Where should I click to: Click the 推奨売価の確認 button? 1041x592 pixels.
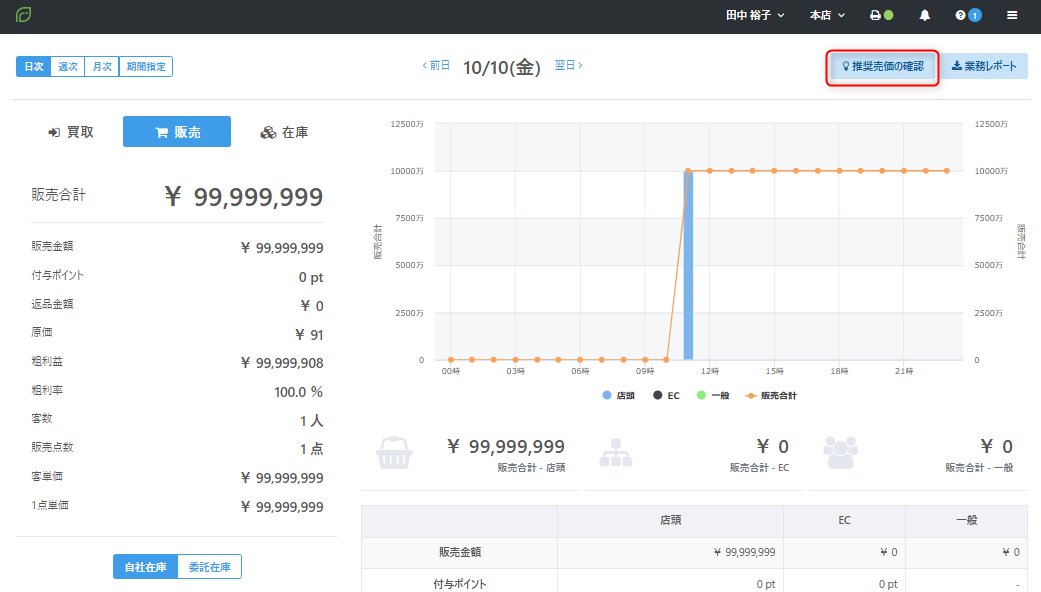click(882, 66)
